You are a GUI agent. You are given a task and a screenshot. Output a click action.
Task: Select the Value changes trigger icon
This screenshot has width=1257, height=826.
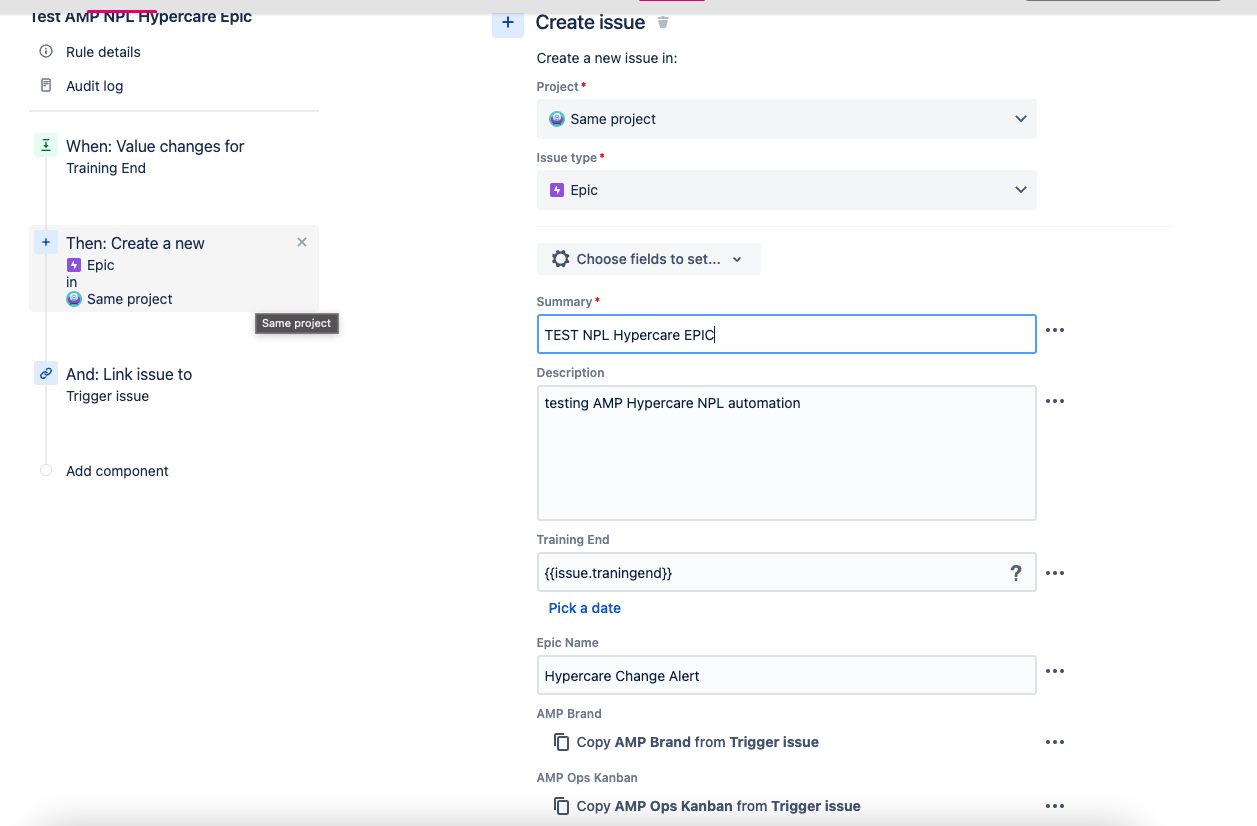[46, 145]
